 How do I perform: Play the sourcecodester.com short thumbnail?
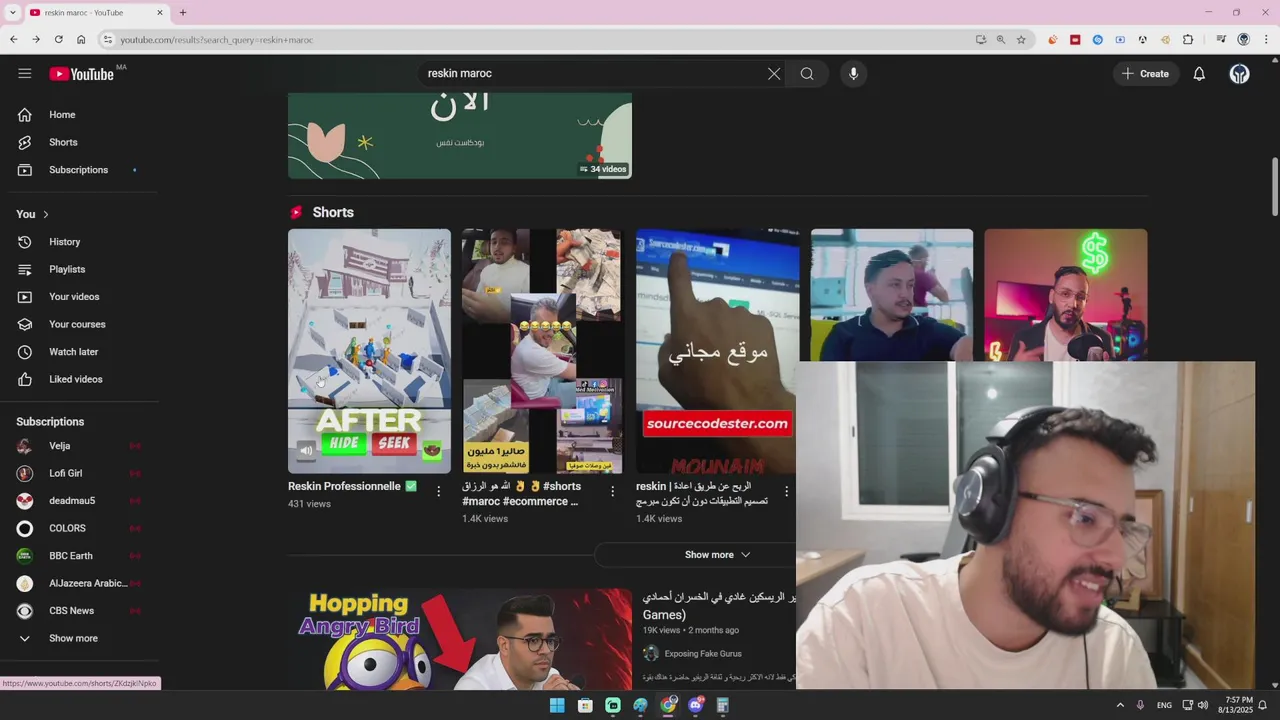pyautogui.click(x=717, y=351)
